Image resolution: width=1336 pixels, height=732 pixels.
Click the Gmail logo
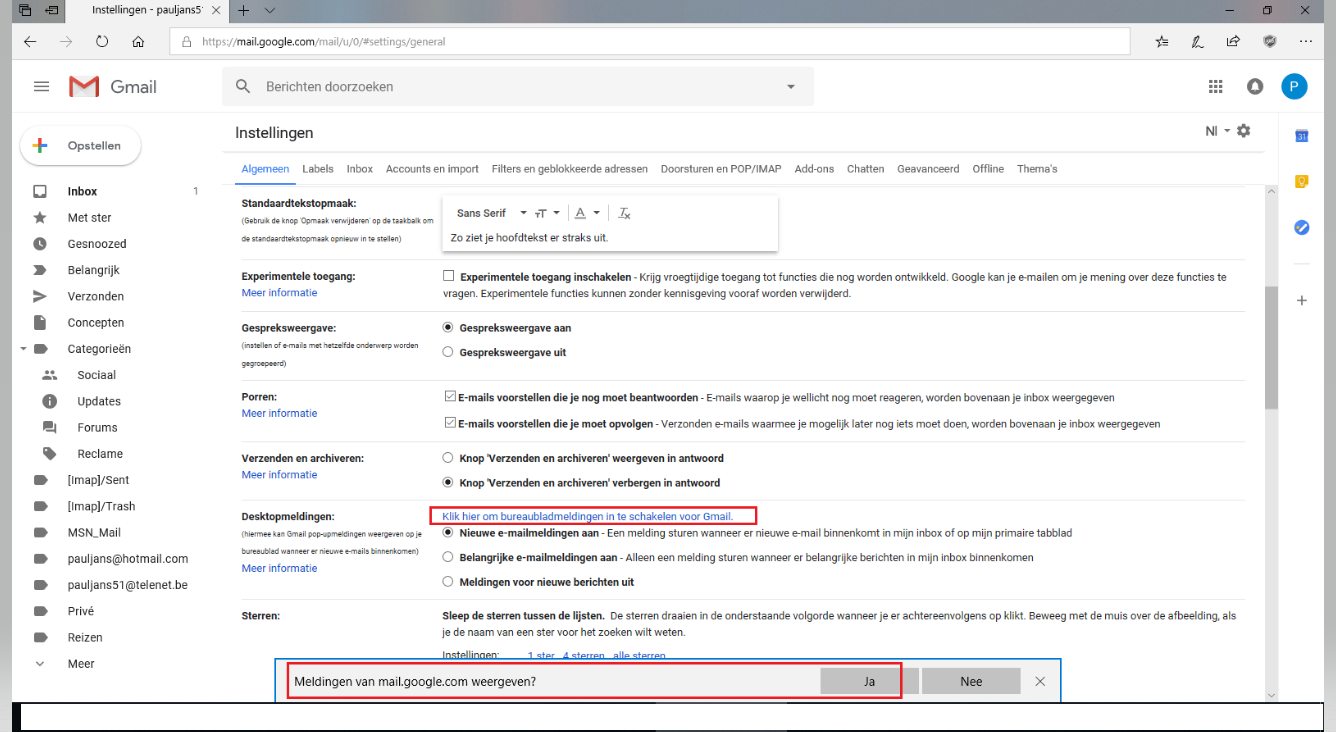point(113,87)
